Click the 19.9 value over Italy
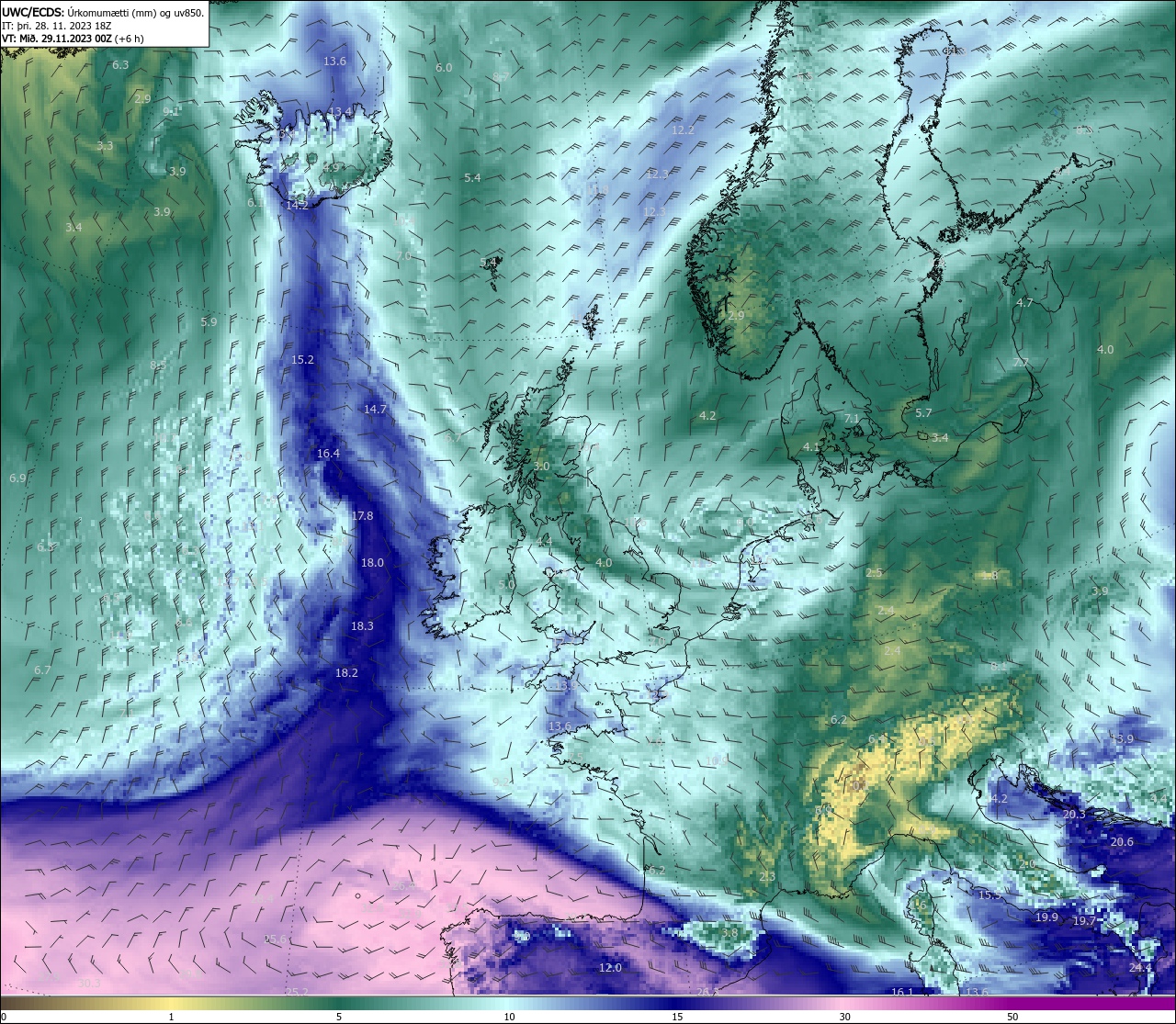 click(x=1046, y=917)
